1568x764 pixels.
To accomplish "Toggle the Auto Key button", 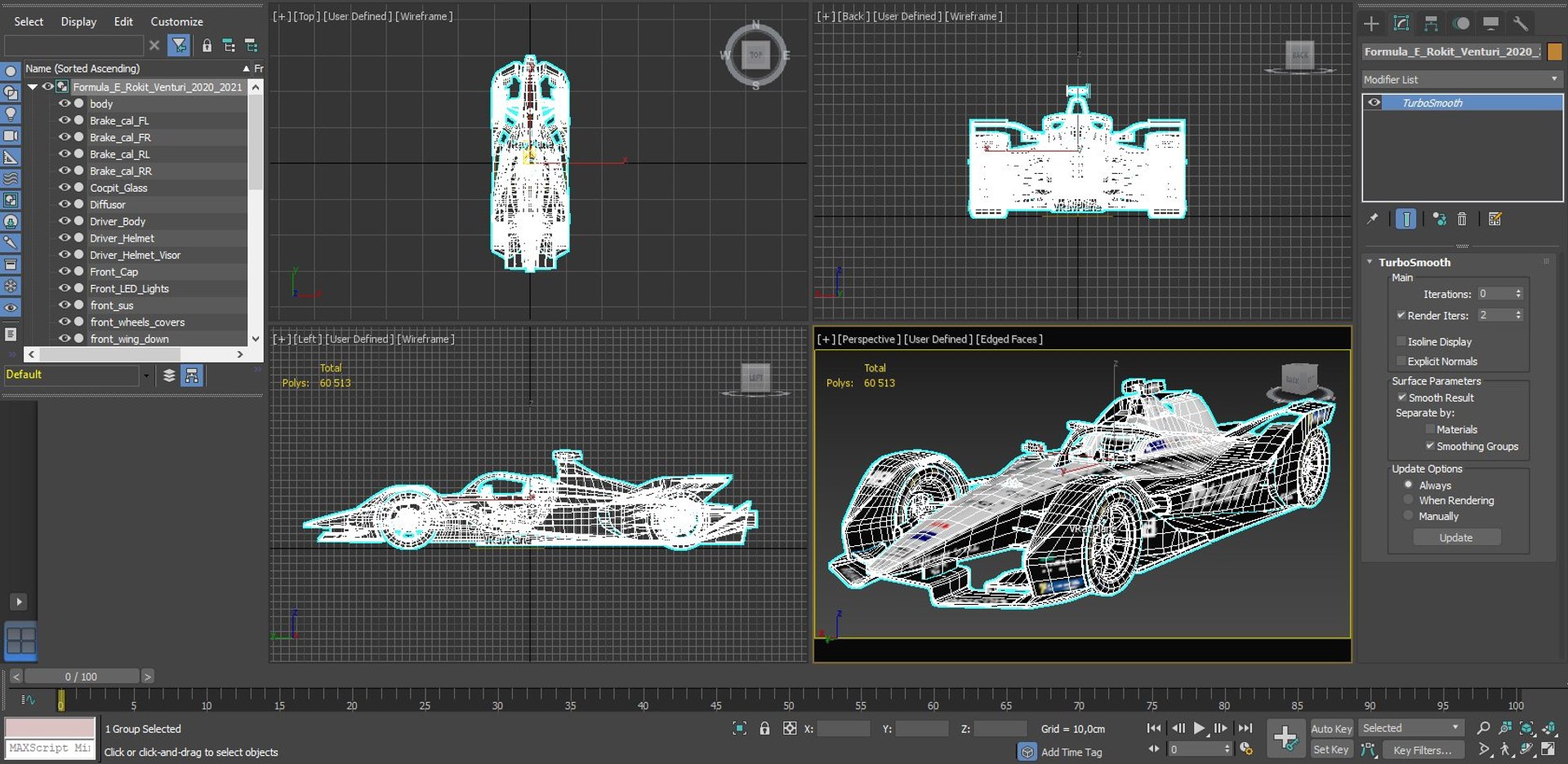I will (x=1331, y=728).
